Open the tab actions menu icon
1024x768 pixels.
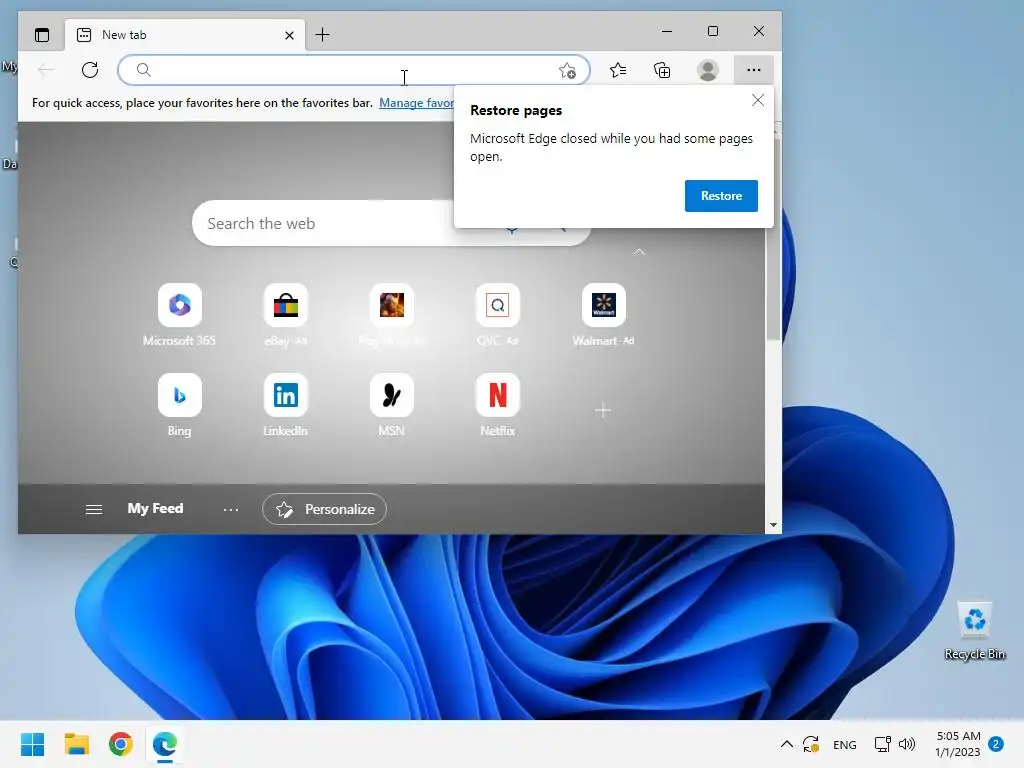click(42, 35)
